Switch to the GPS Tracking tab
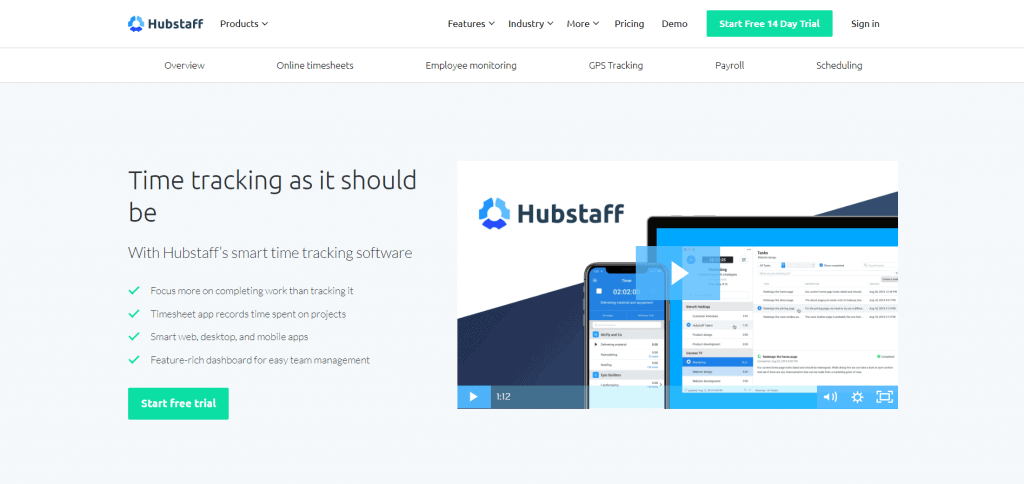 pos(616,65)
